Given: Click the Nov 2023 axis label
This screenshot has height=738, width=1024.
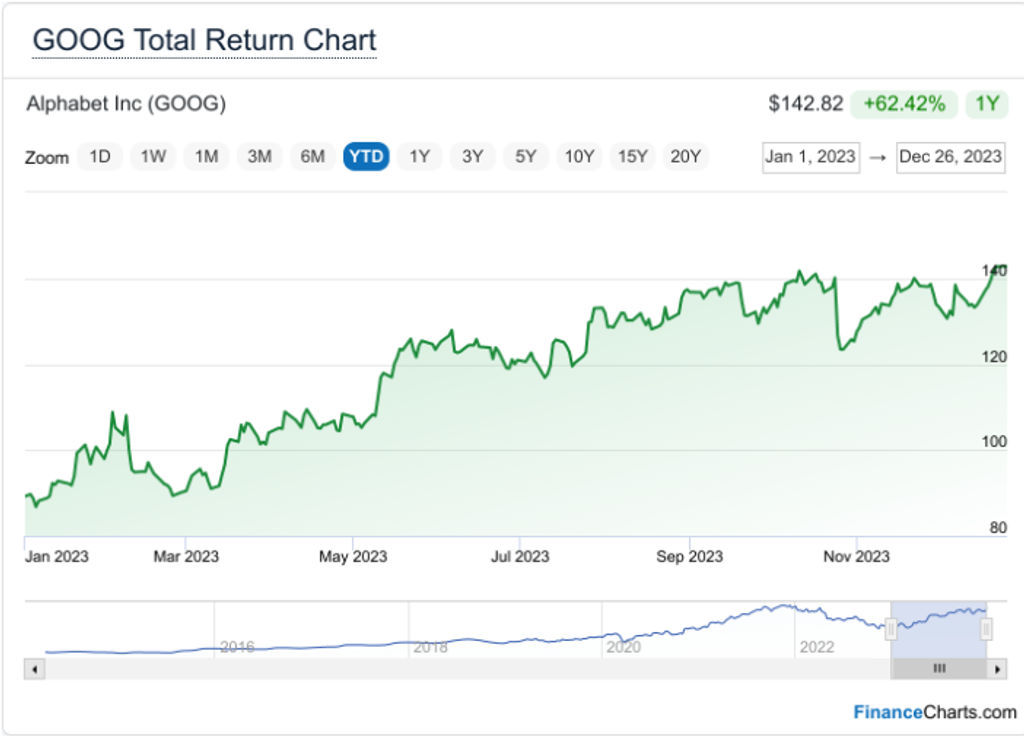Looking at the screenshot, I should pyautogui.click(x=856, y=557).
